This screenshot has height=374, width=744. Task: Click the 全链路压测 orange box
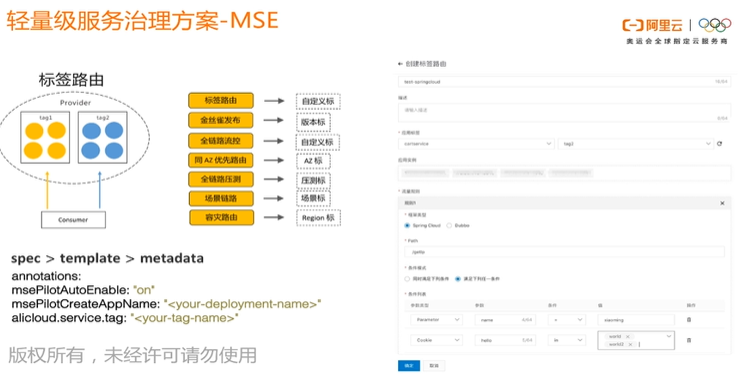(x=221, y=179)
